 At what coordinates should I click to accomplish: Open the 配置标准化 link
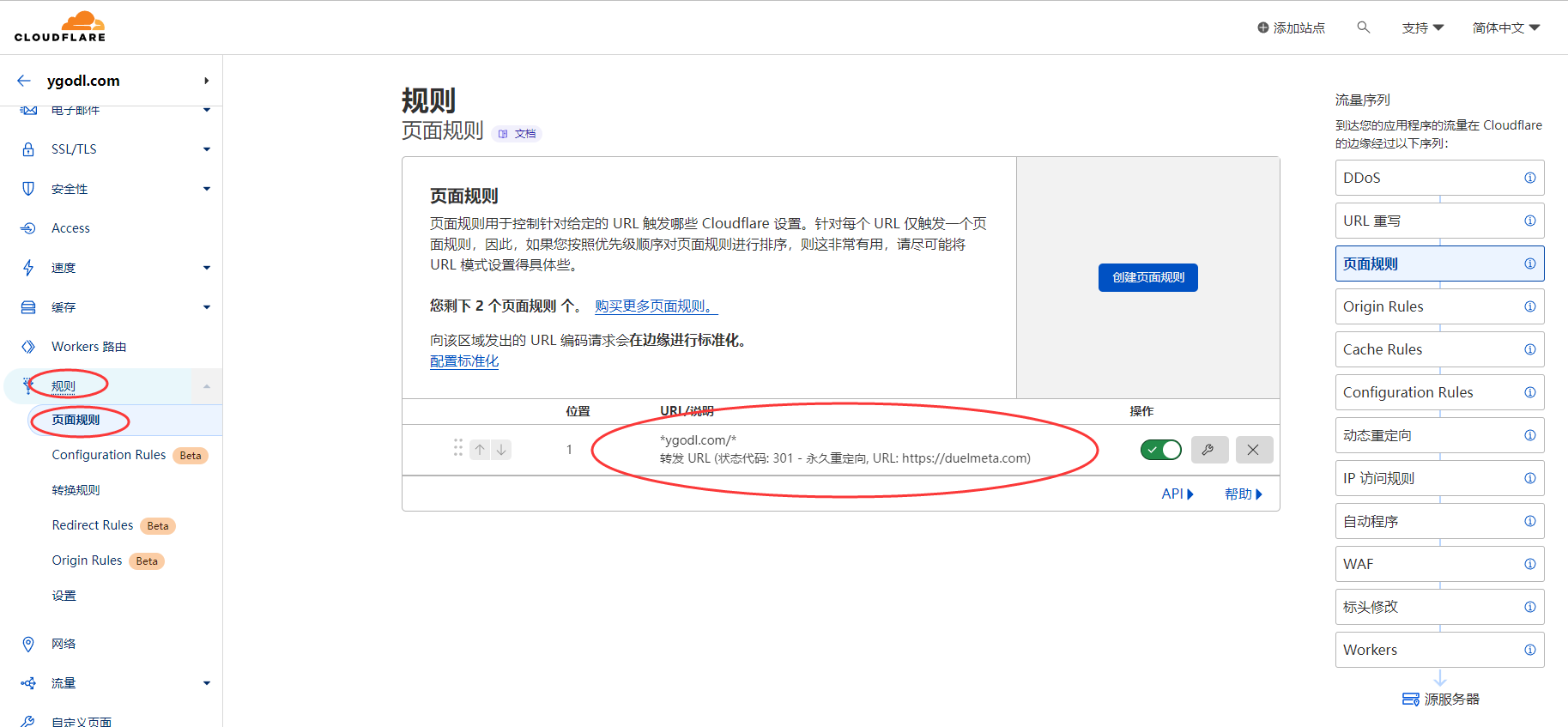464,361
